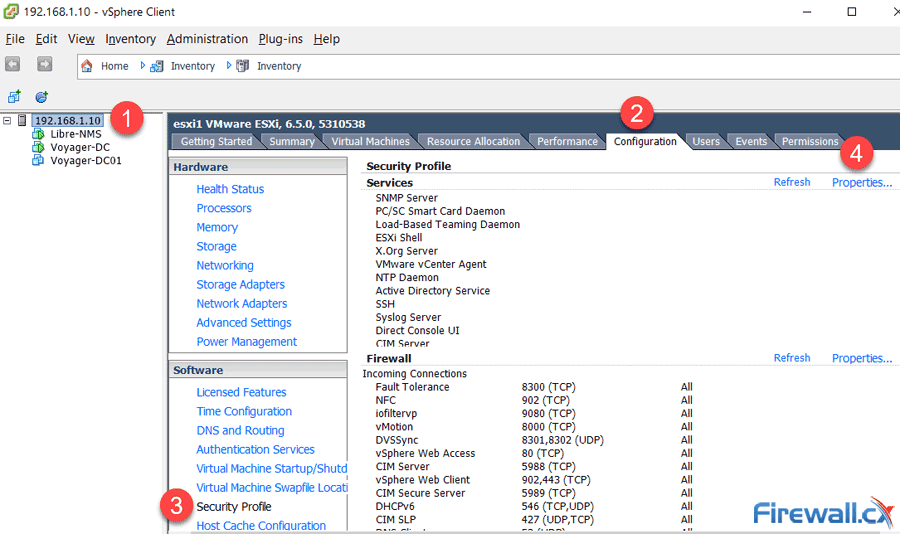The width and height of the screenshot is (900, 534).
Task: Open Storage hardware link
Action: click(216, 246)
